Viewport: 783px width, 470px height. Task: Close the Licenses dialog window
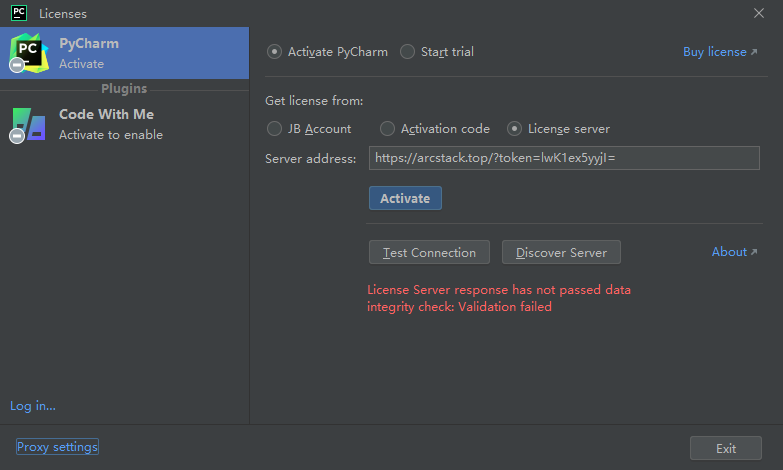click(x=759, y=13)
